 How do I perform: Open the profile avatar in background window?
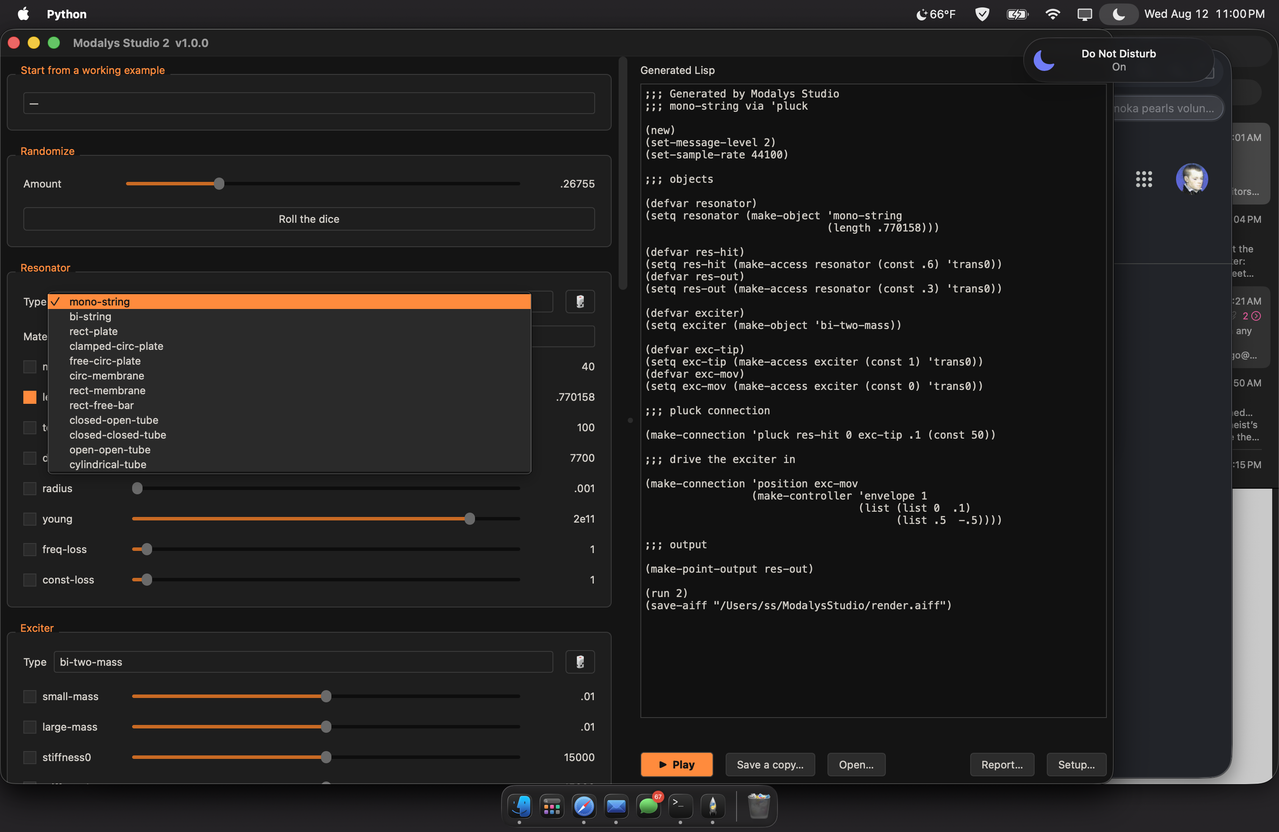[1191, 179]
